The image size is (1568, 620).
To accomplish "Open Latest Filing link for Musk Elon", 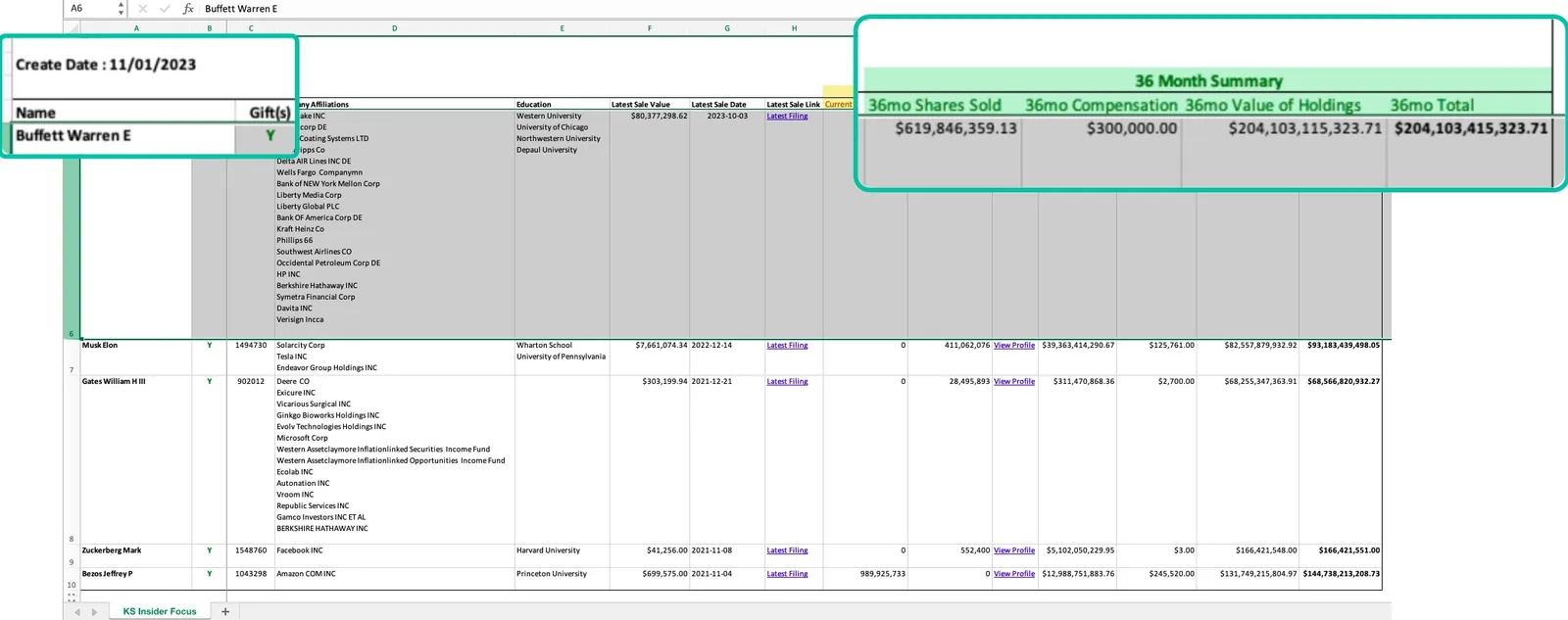I will (x=787, y=346).
